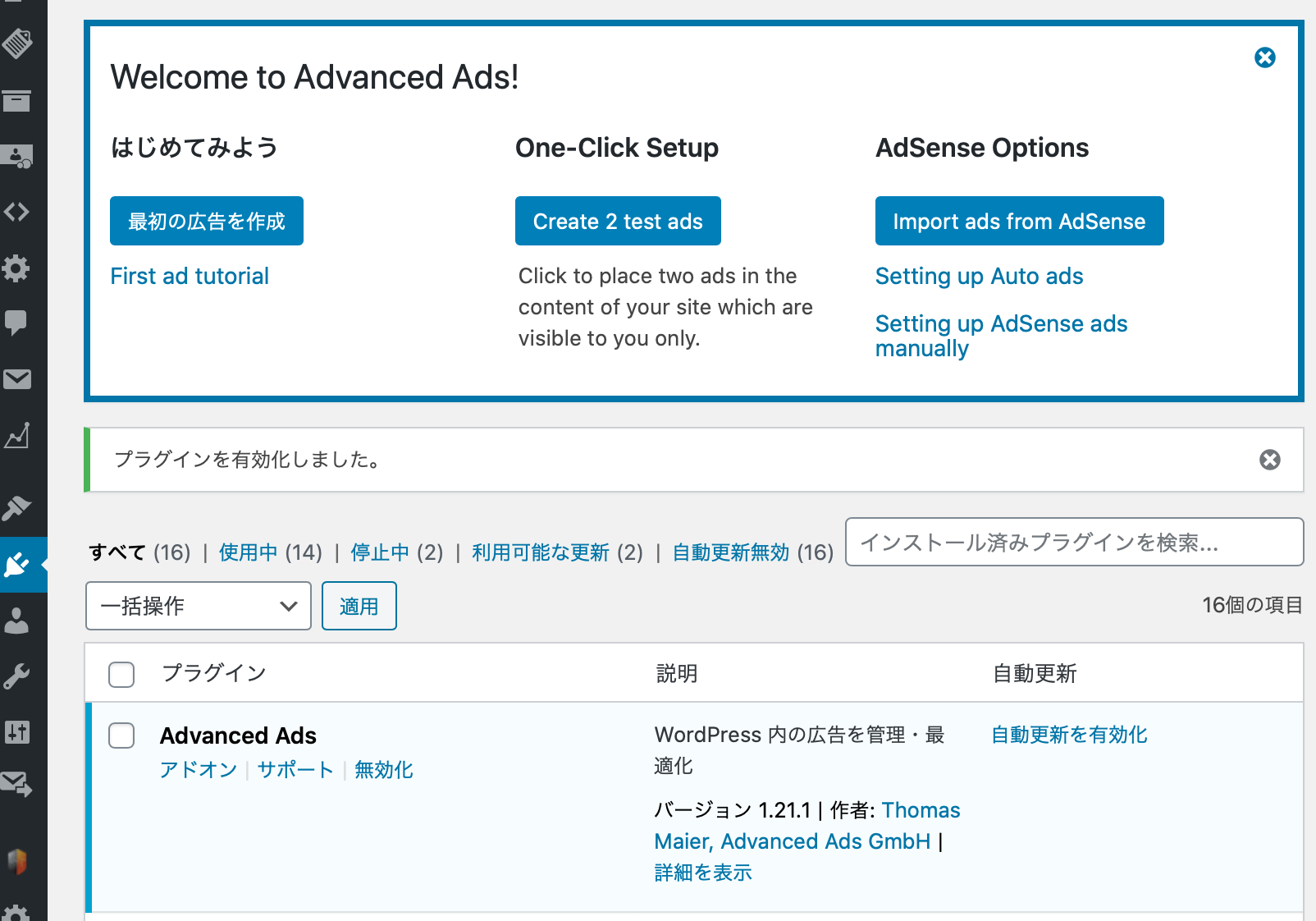Open the 一括操作 bulk actions dropdown

coord(199,606)
